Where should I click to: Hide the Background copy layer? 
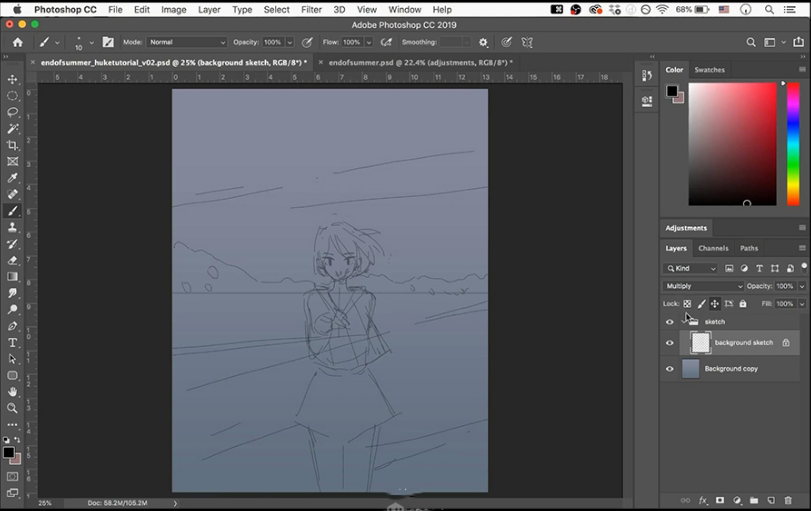(670, 369)
